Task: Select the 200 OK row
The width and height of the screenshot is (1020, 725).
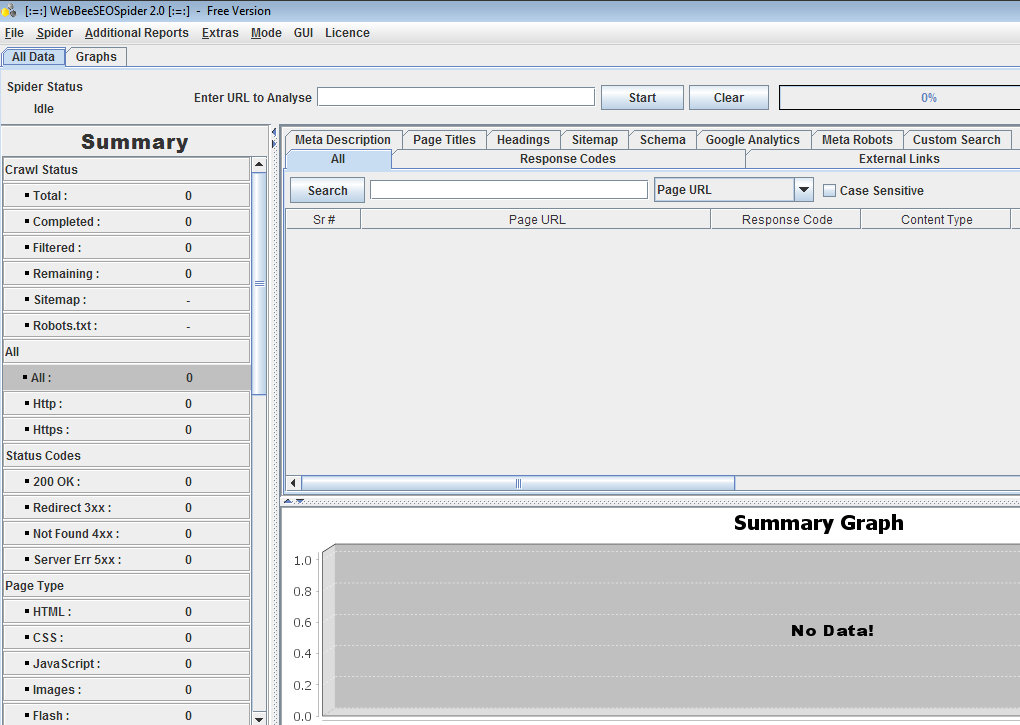Action: click(x=127, y=482)
